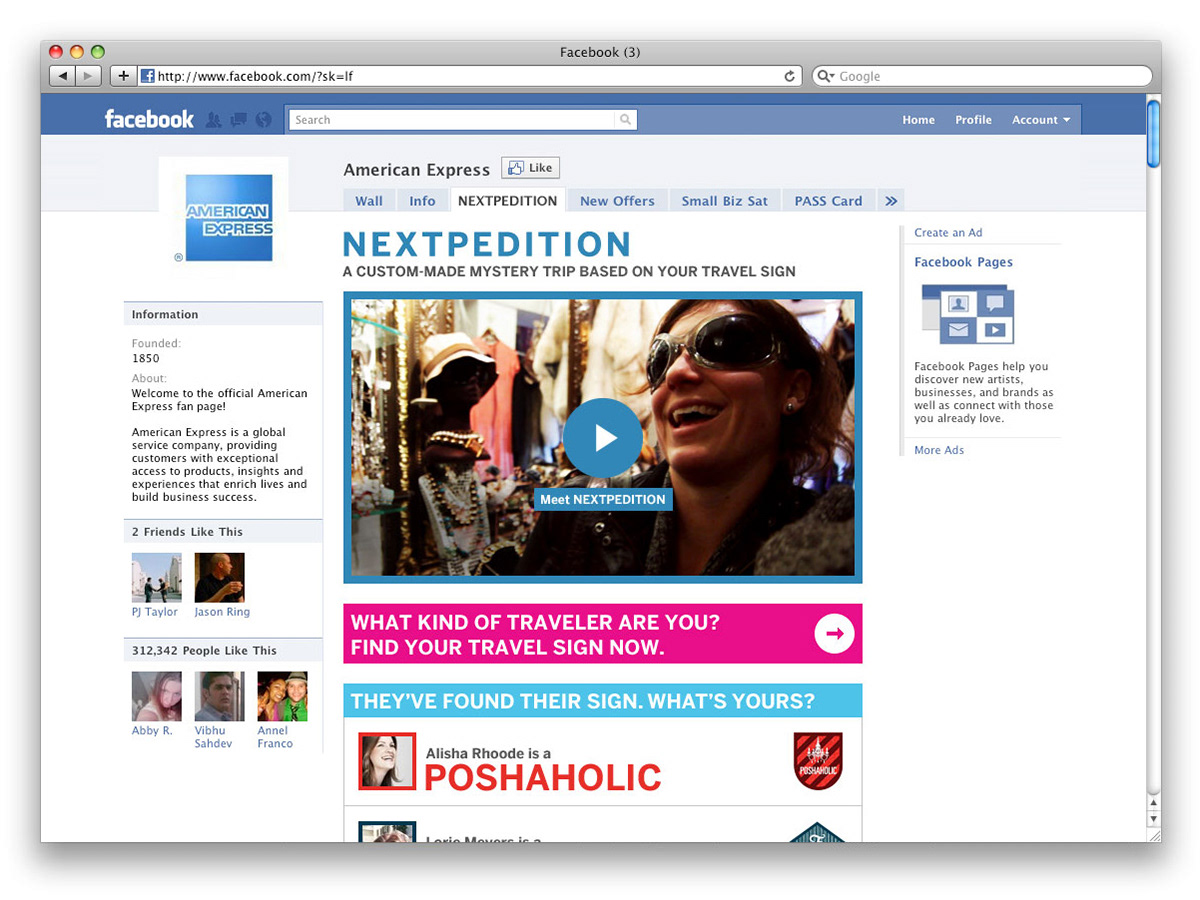1200x900 pixels.
Task: Go to Profile in the Facebook header
Action: (973, 120)
